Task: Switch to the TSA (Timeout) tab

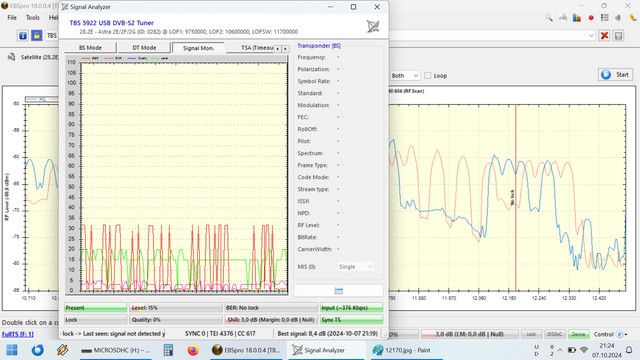Action: 250,48
